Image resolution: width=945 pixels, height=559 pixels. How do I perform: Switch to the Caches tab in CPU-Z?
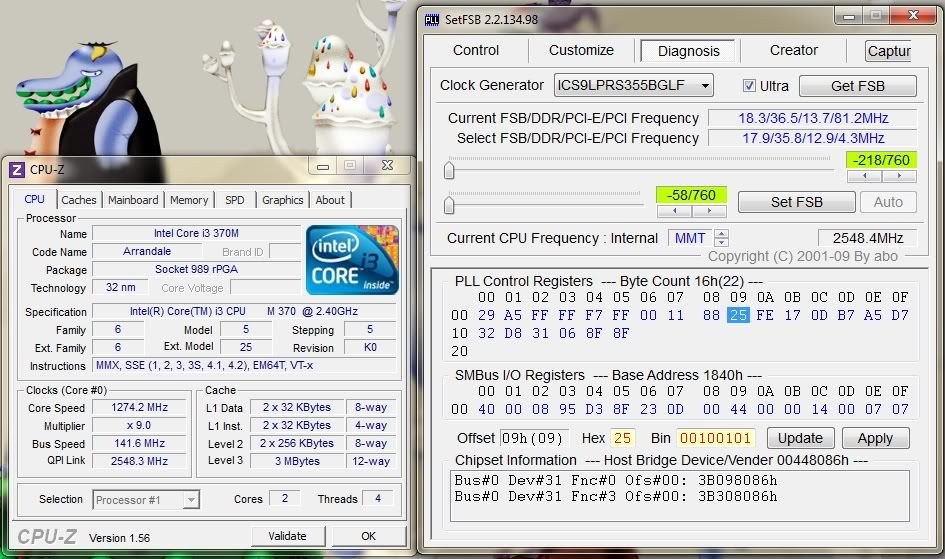tap(78, 200)
